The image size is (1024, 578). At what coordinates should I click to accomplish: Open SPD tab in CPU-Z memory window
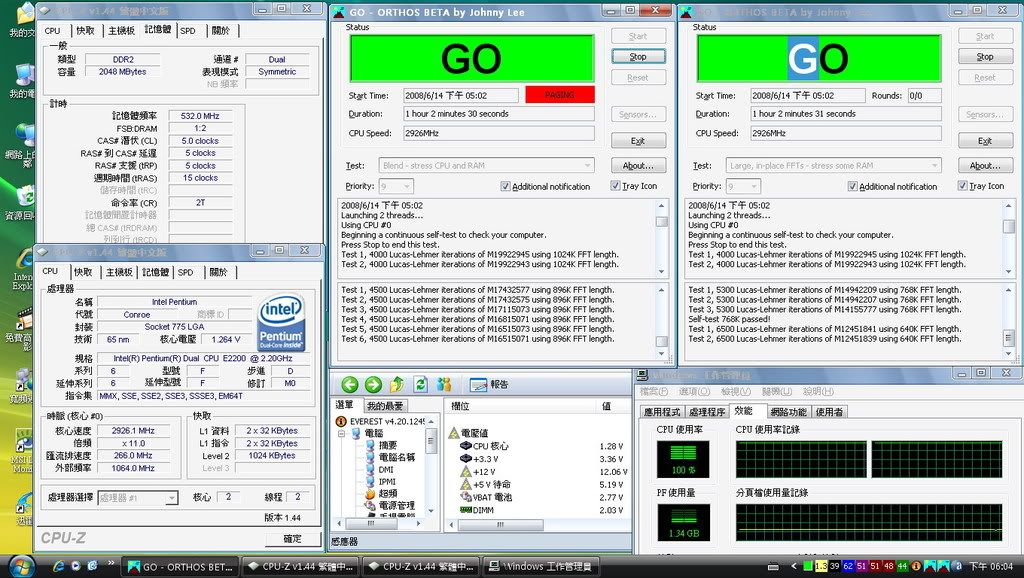[x=188, y=31]
